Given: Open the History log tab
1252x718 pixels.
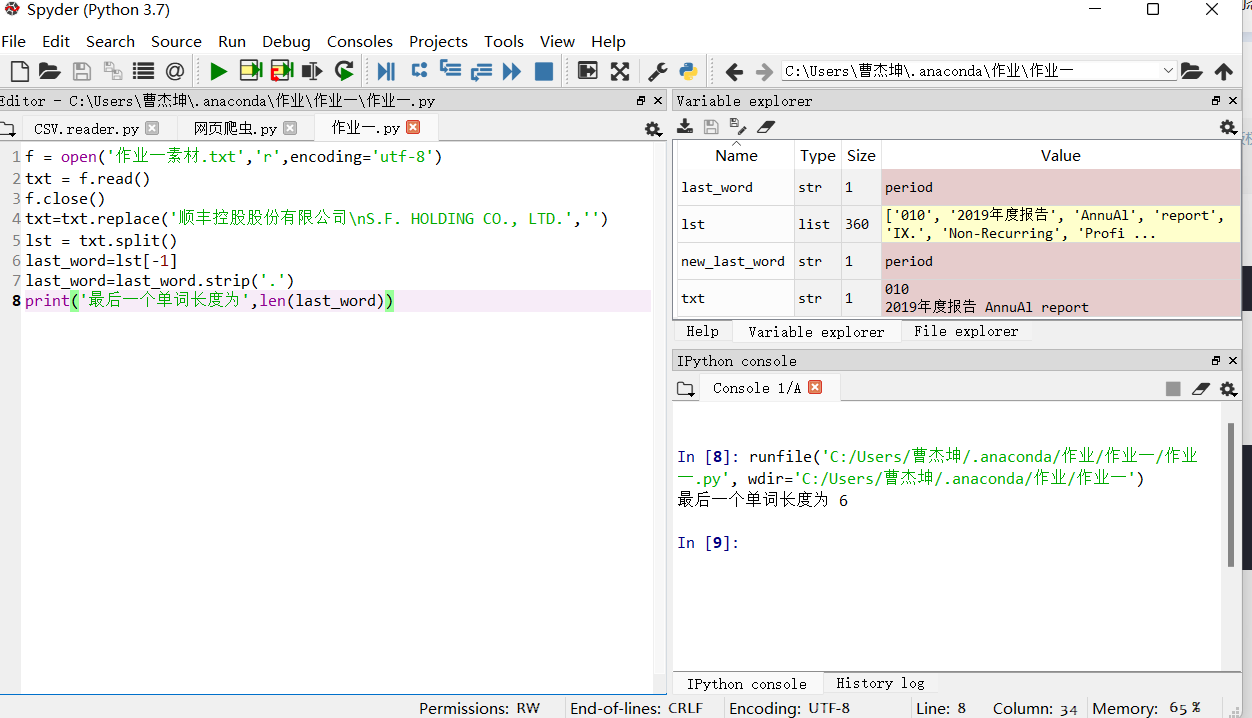Looking at the screenshot, I should point(880,683).
